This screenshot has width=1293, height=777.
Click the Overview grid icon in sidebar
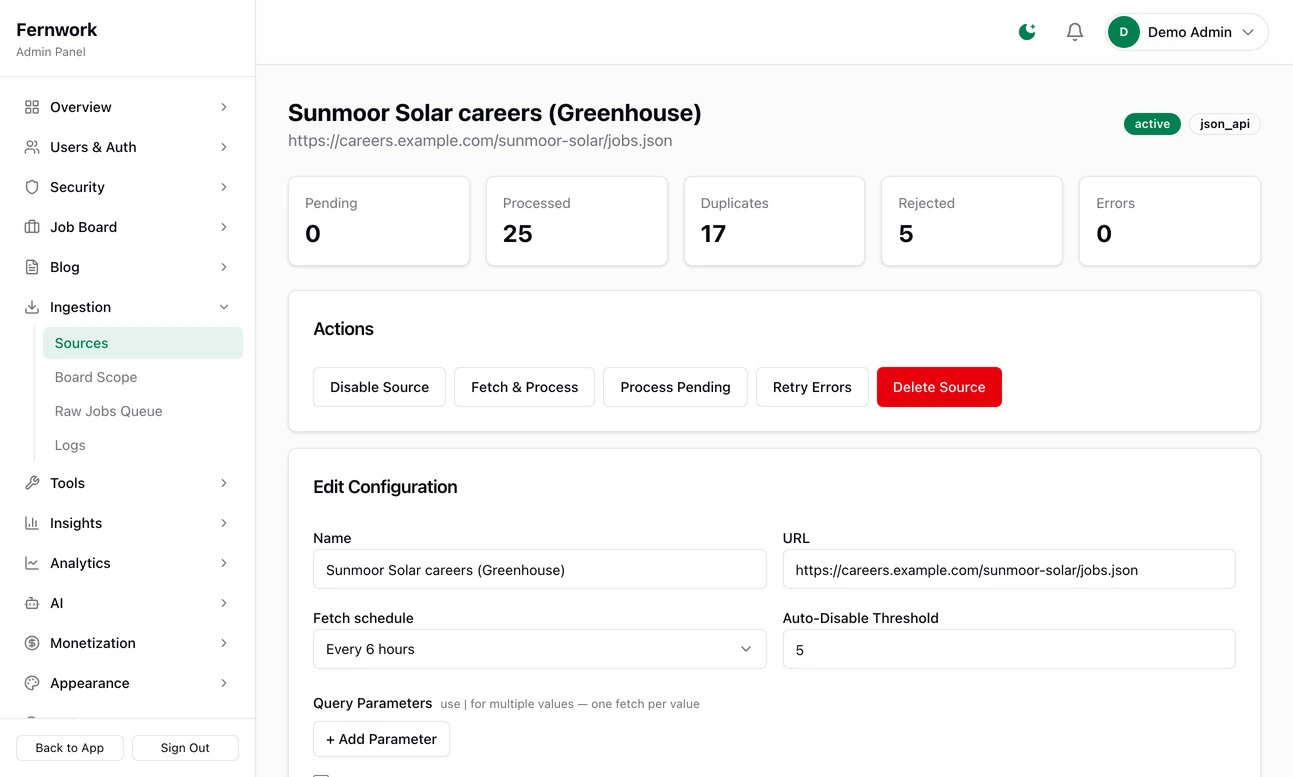[32, 107]
